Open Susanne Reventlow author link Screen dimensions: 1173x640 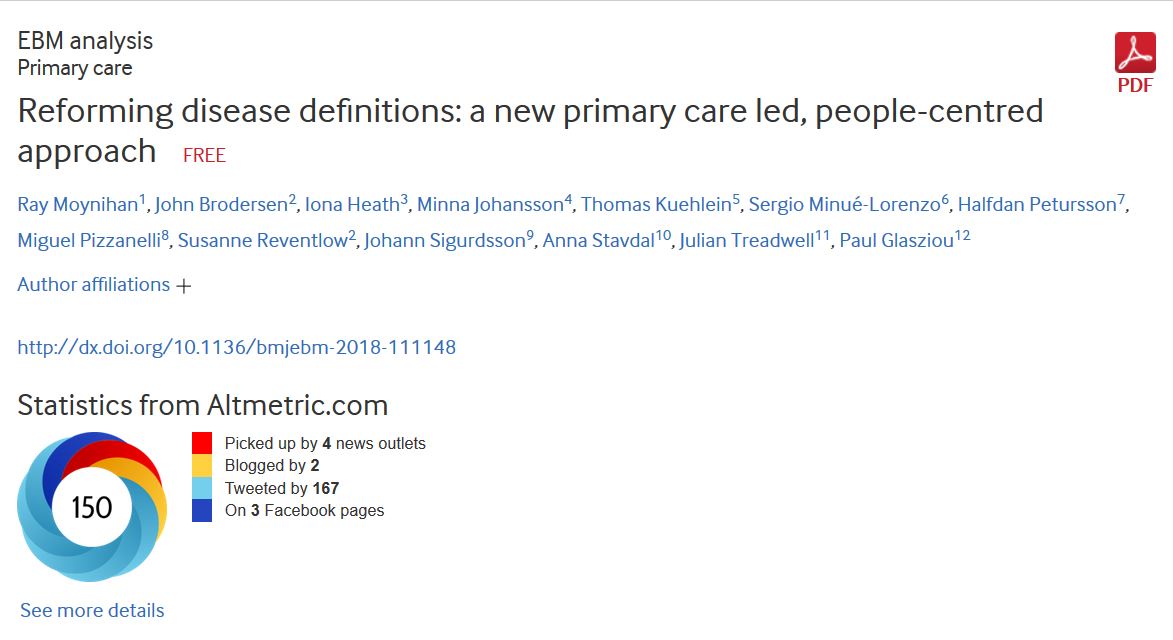262,241
